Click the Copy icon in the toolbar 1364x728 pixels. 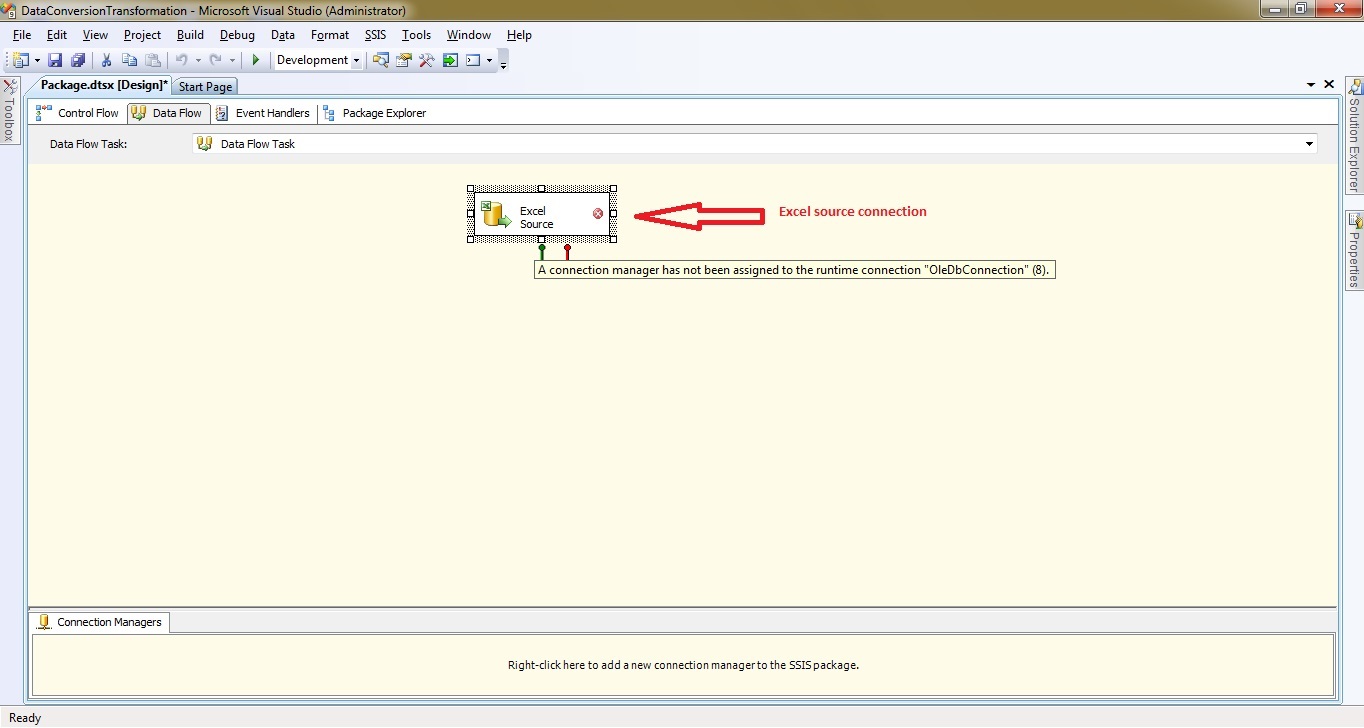click(129, 60)
